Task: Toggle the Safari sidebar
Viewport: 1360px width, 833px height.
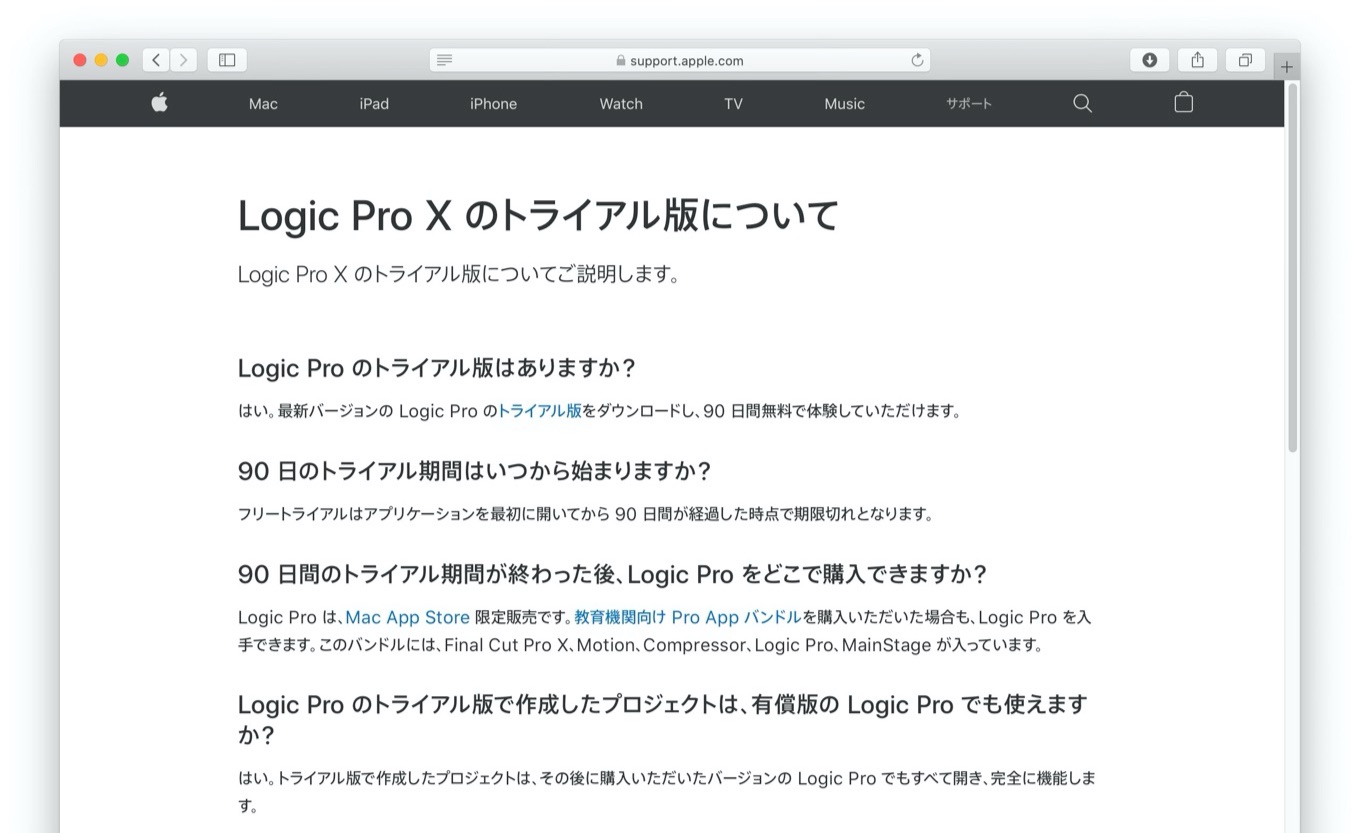Action: pos(227,59)
